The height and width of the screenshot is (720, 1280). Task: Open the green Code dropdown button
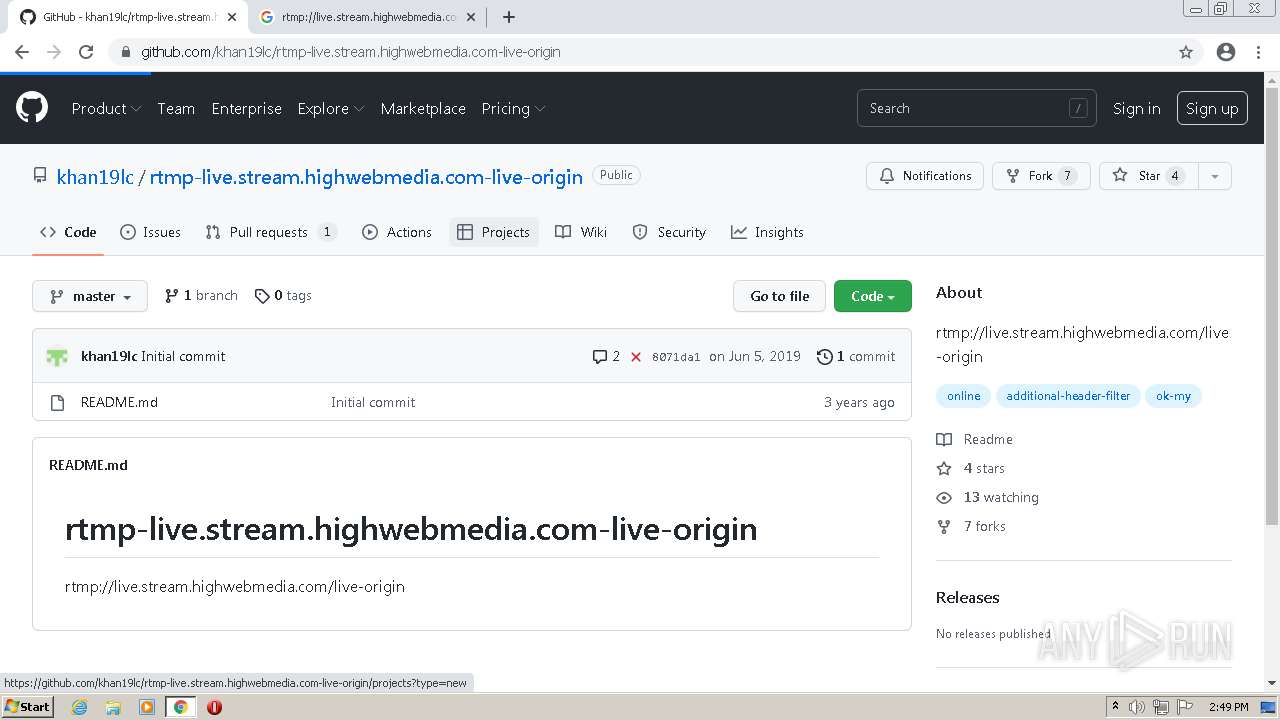[873, 296]
